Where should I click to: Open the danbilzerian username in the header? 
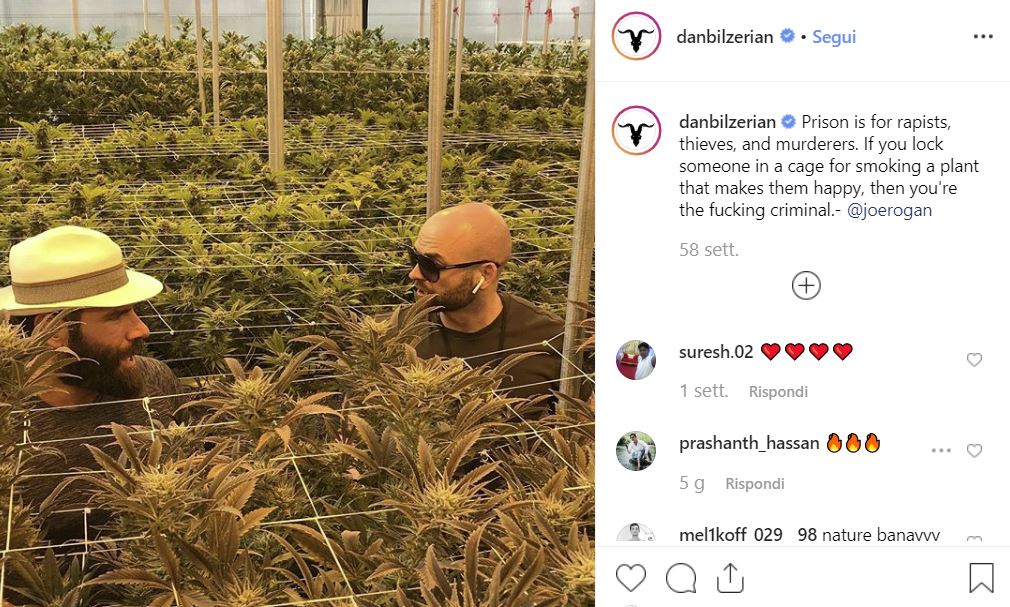[725, 37]
